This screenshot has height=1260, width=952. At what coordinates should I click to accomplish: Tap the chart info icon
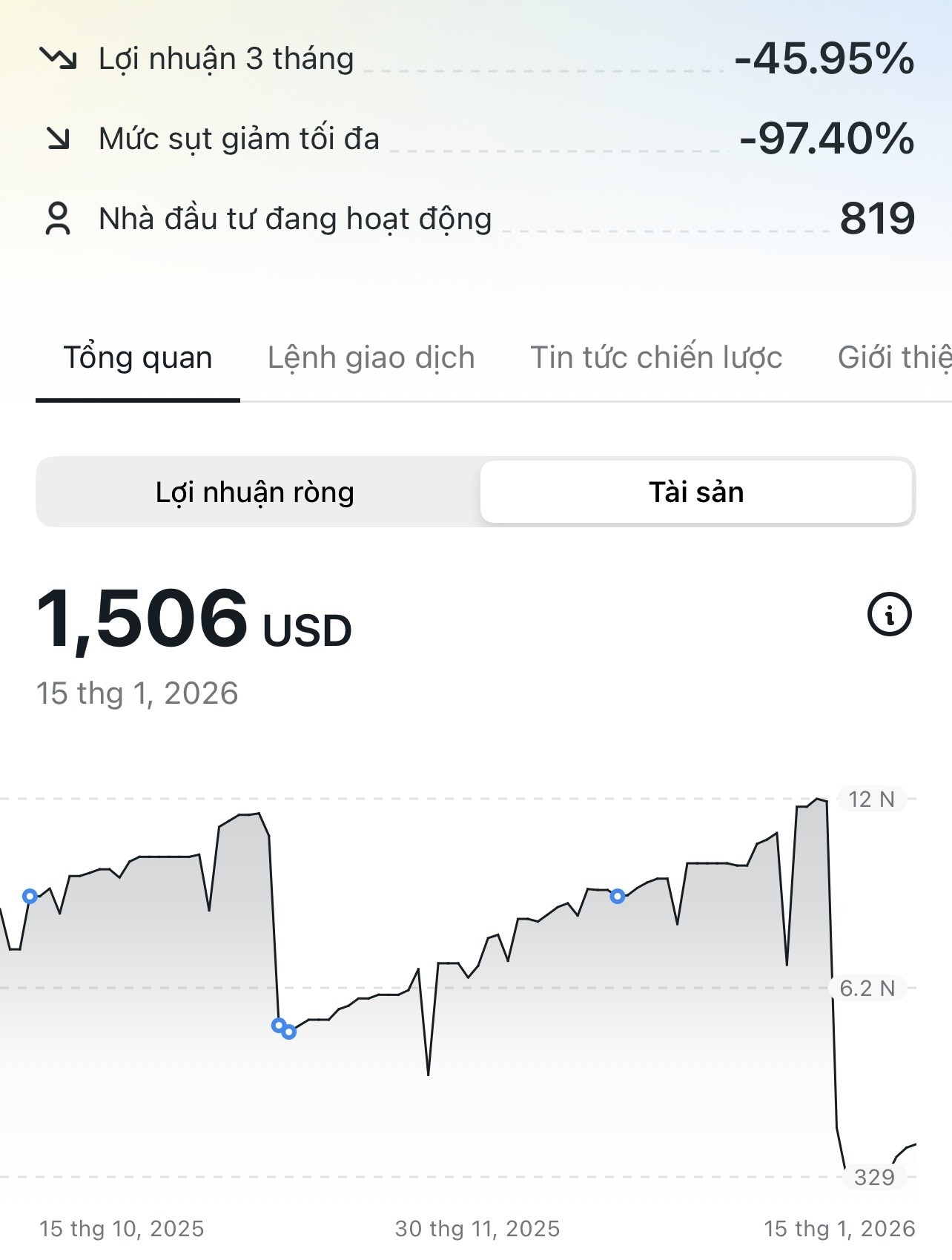pyautogui.click(x=889, y=614)
